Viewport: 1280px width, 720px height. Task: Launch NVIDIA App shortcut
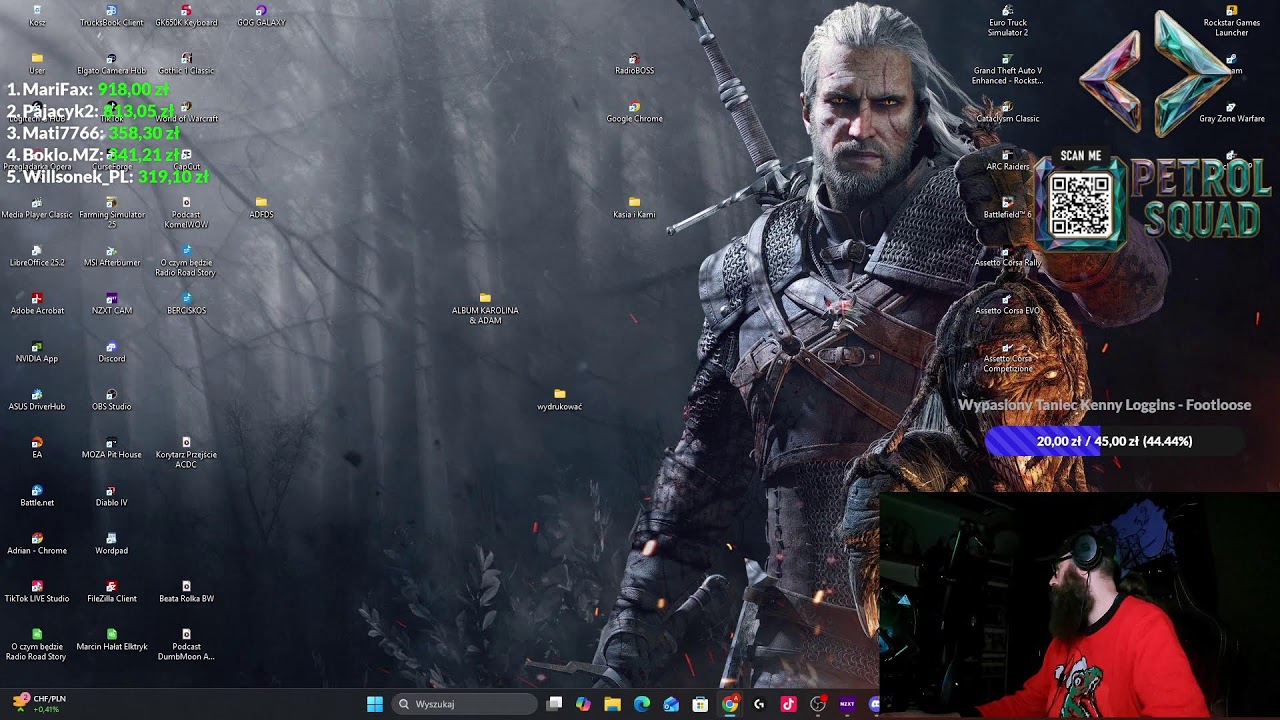pyautogui.click(x=37, y=352)
